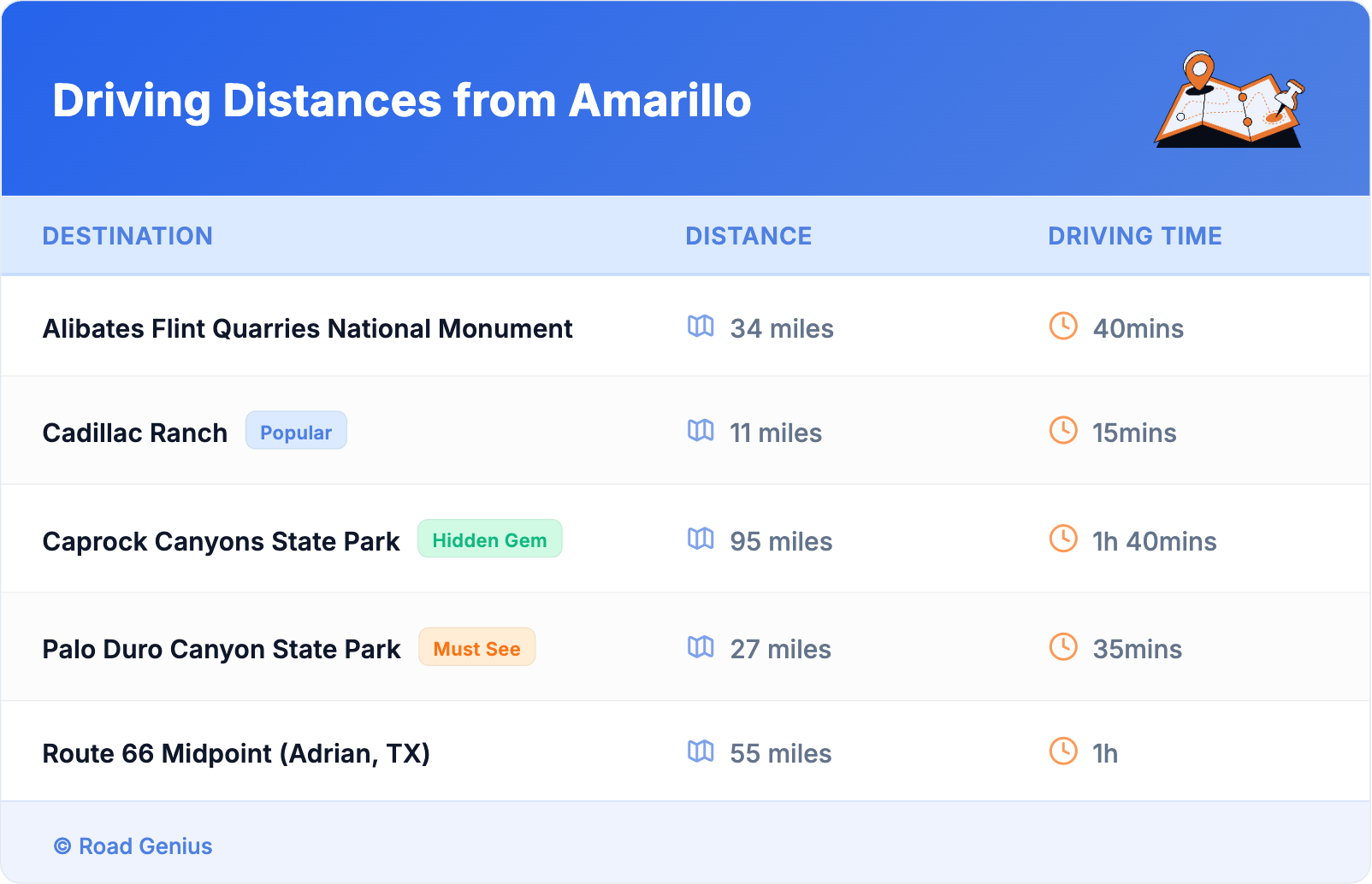This screenshot has width=1372, height=884.
Task: Click the Must See badge
Action: tap(476, 648)
